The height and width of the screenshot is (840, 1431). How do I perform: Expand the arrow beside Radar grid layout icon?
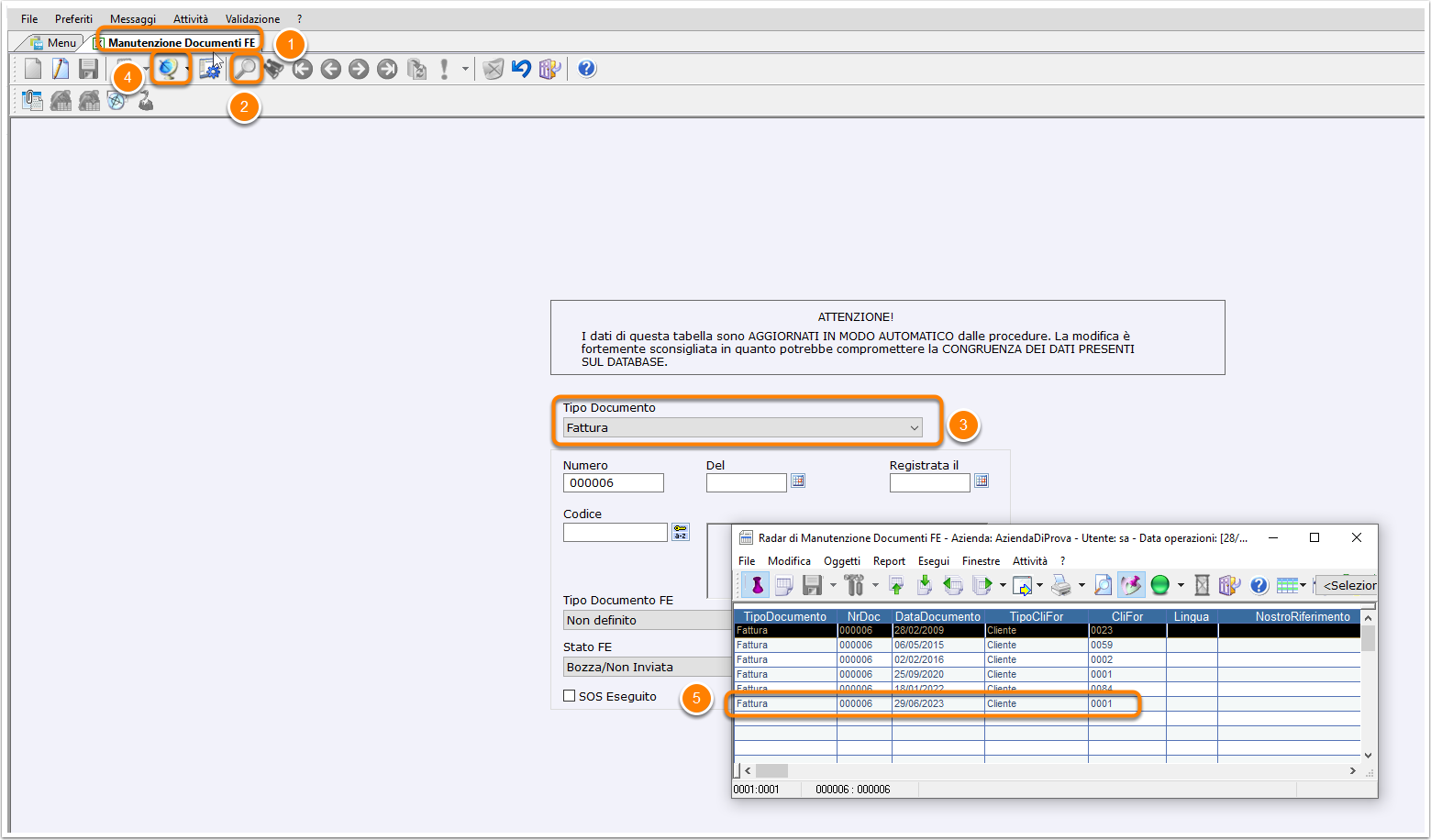[1303, 586]
